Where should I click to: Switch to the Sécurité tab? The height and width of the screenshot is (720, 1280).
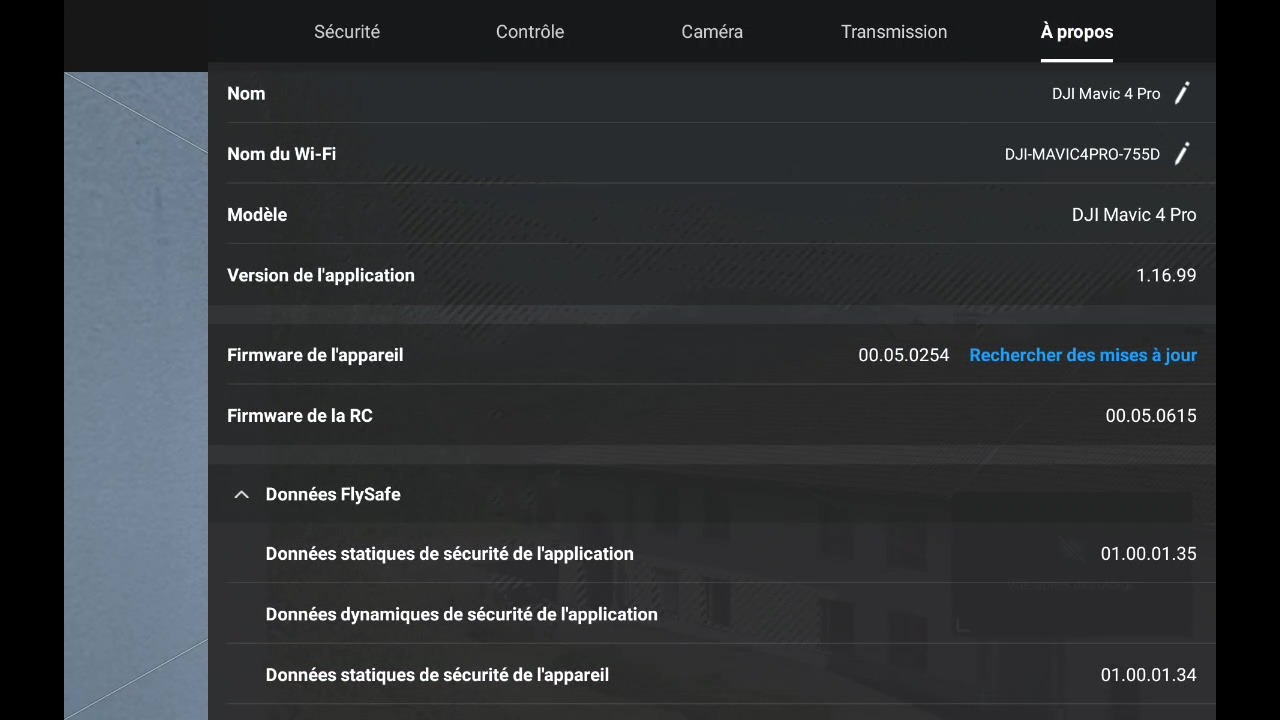point(347,32)
